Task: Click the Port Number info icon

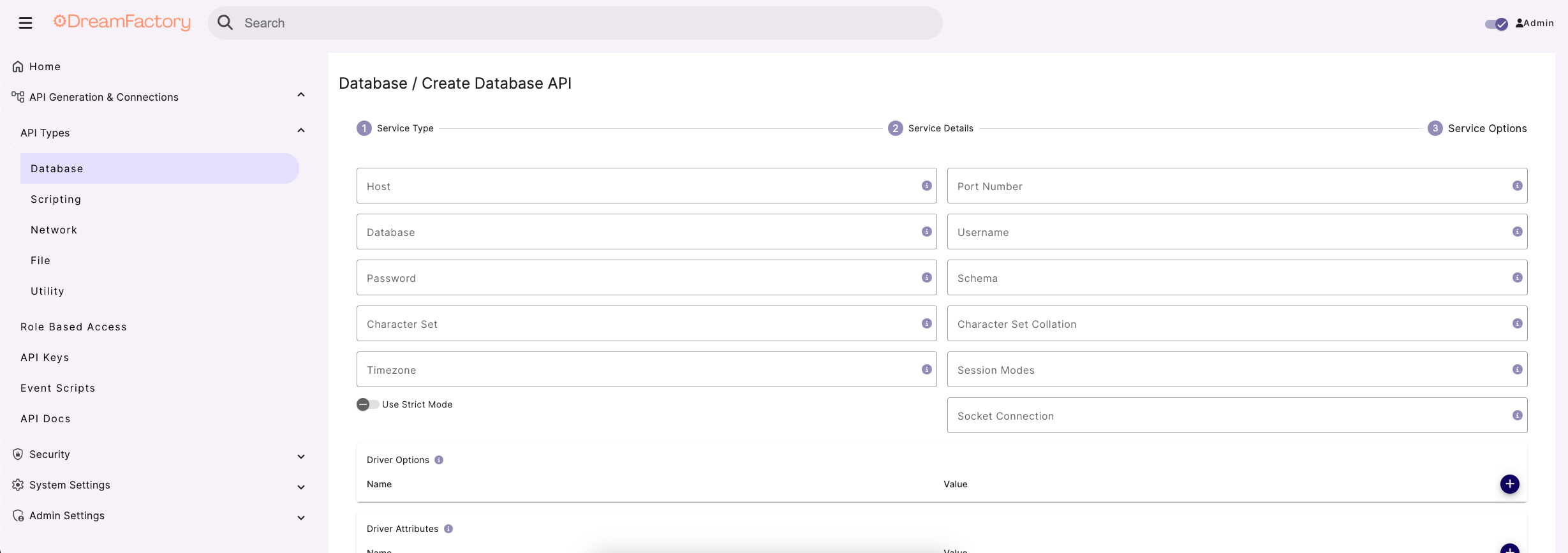Action: 1517,186
